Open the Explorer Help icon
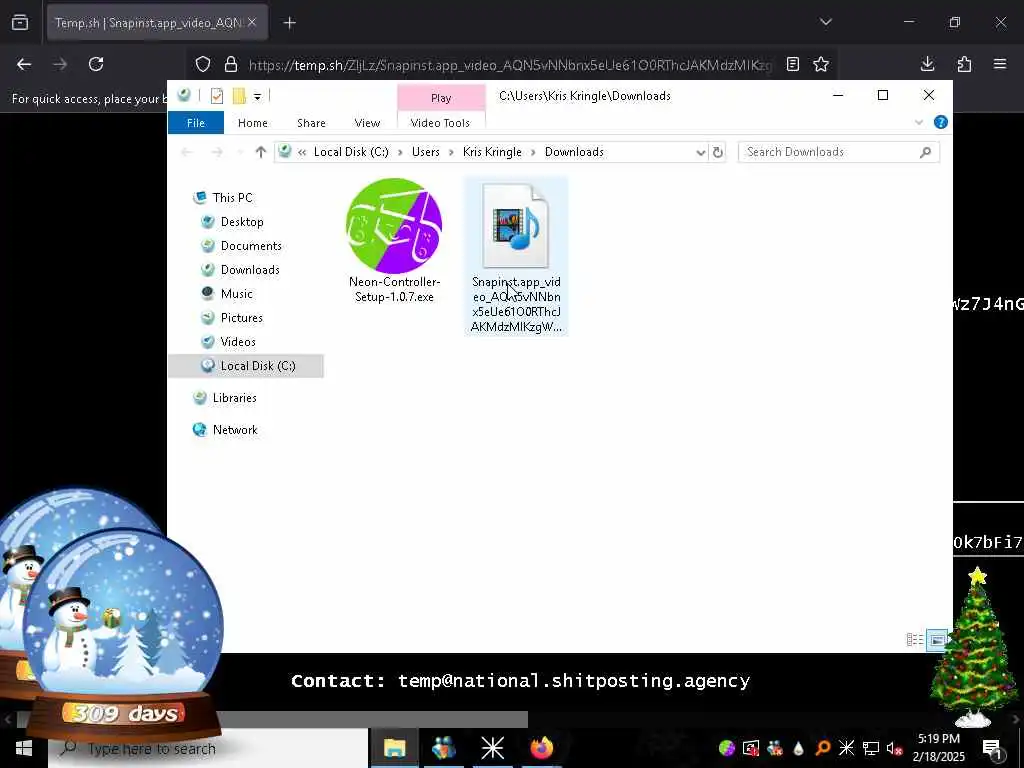The height and width of the screenshot is (768, 1024). click(940, 122)
